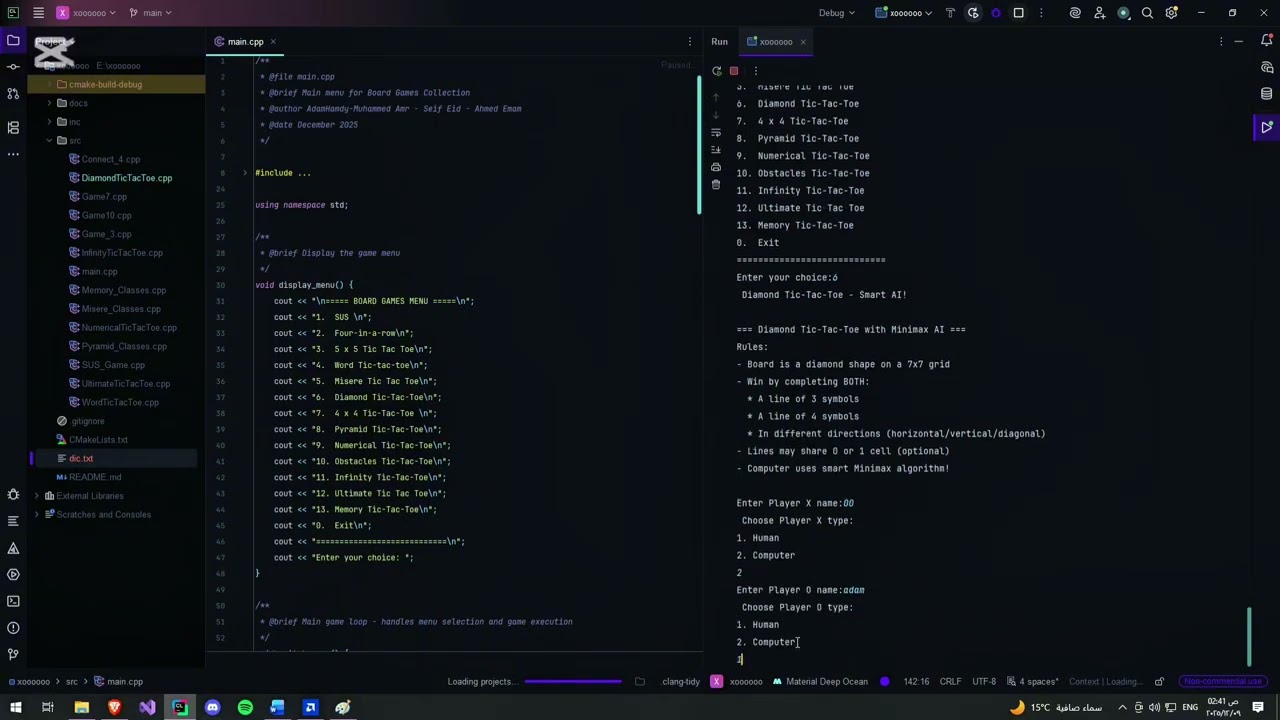
Task: Open the Debug build profile dropdown
Action: (837, 13)
